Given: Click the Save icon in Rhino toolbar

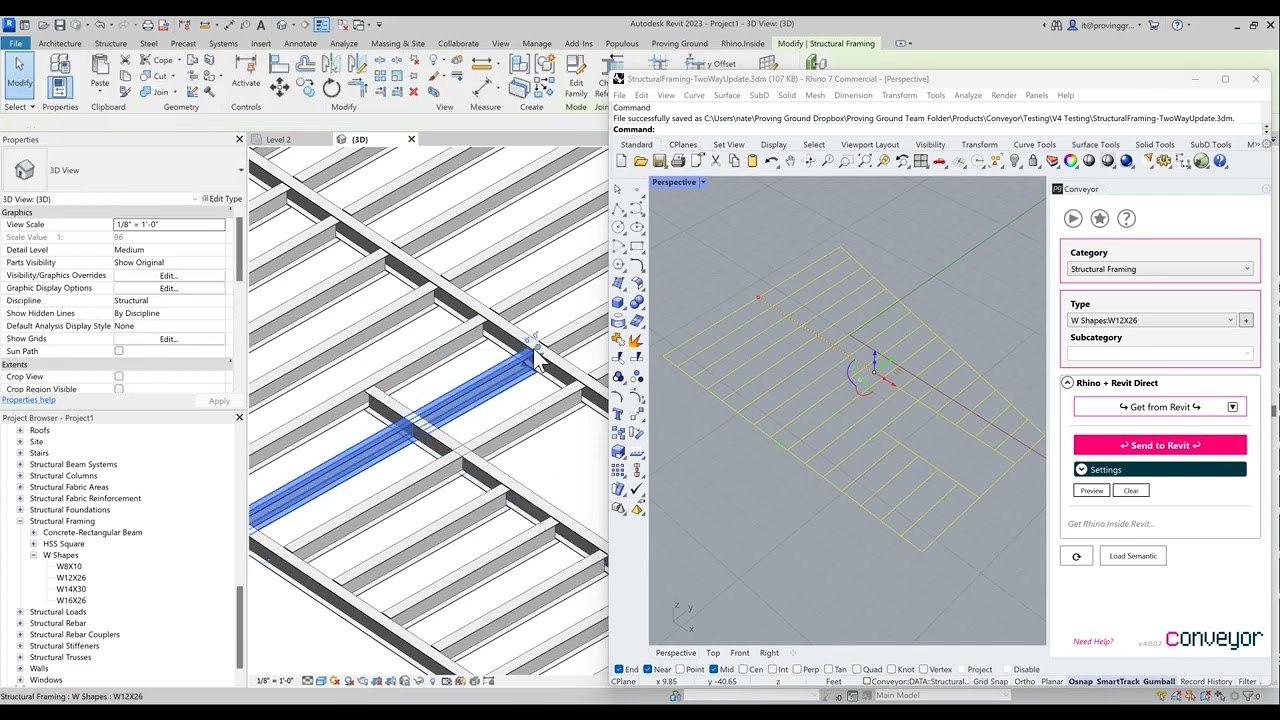Looking at the screenshot, I should 659,161.
